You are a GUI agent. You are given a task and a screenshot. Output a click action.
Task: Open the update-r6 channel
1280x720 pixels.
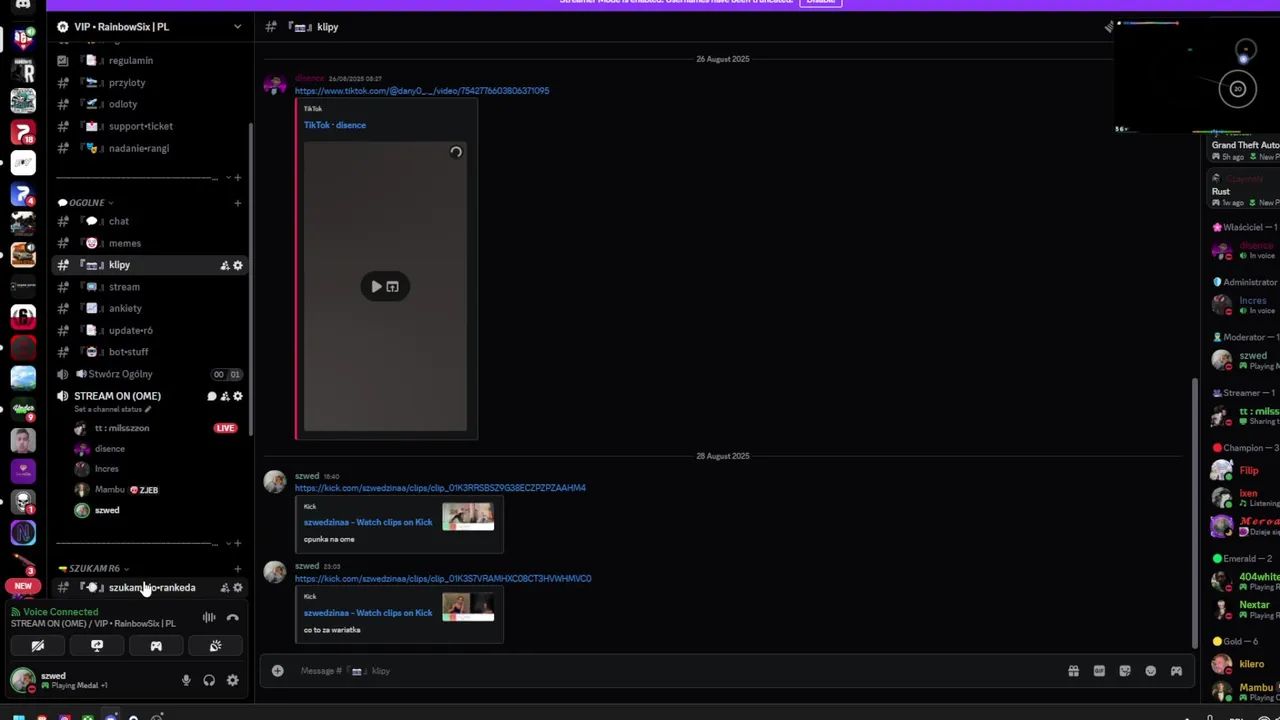(150, 331)
